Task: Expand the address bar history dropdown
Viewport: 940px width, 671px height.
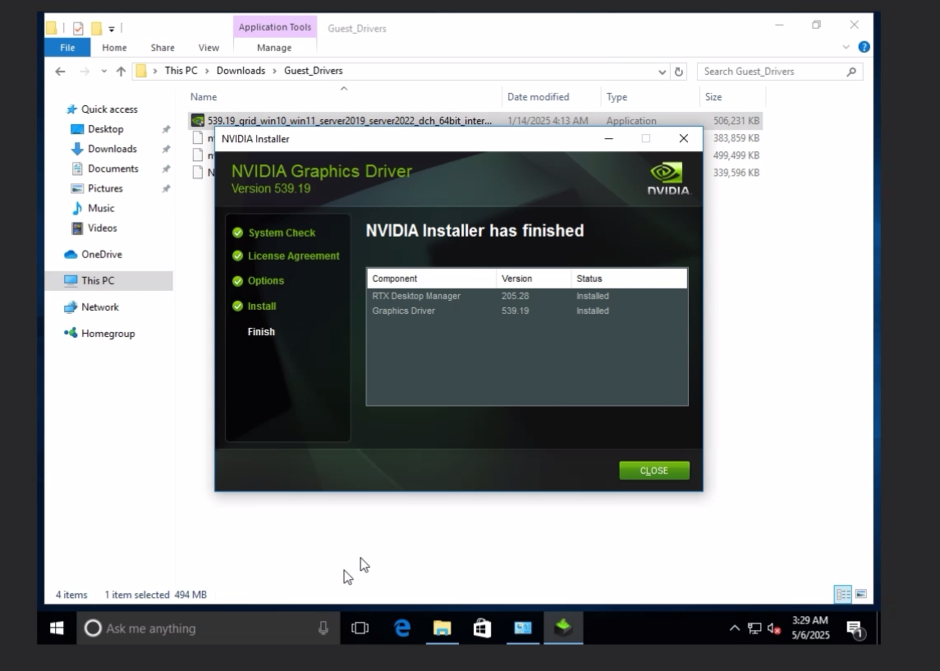Action: [x=662, y=72]
